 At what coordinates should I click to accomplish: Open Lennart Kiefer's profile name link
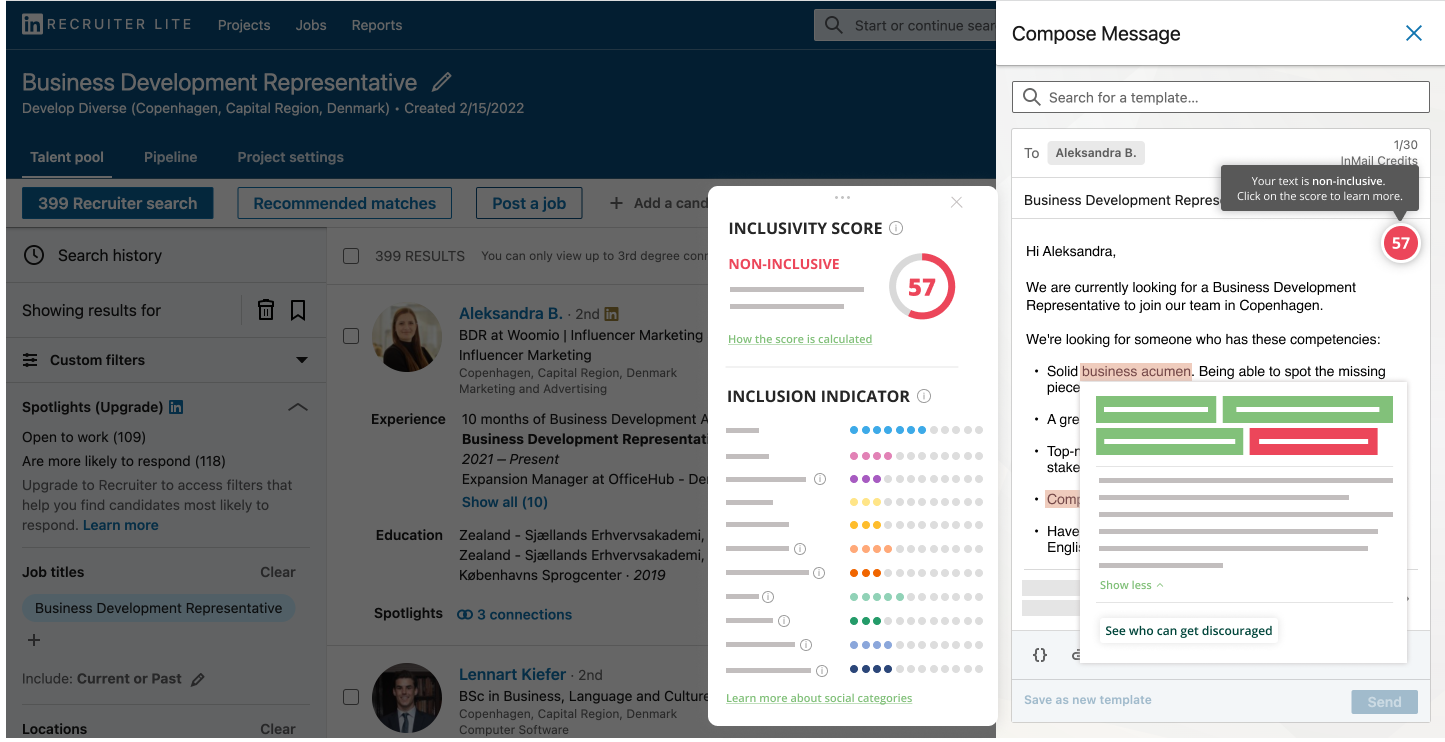coord(512,674)
